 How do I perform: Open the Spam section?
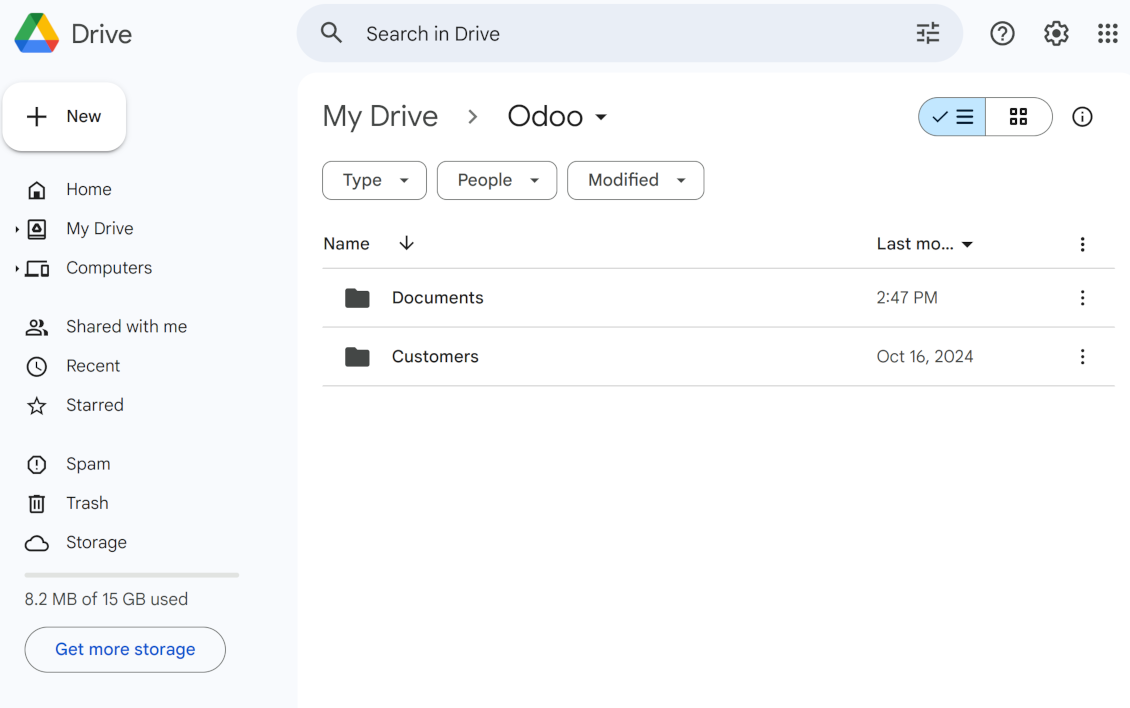tap(88, 464)
